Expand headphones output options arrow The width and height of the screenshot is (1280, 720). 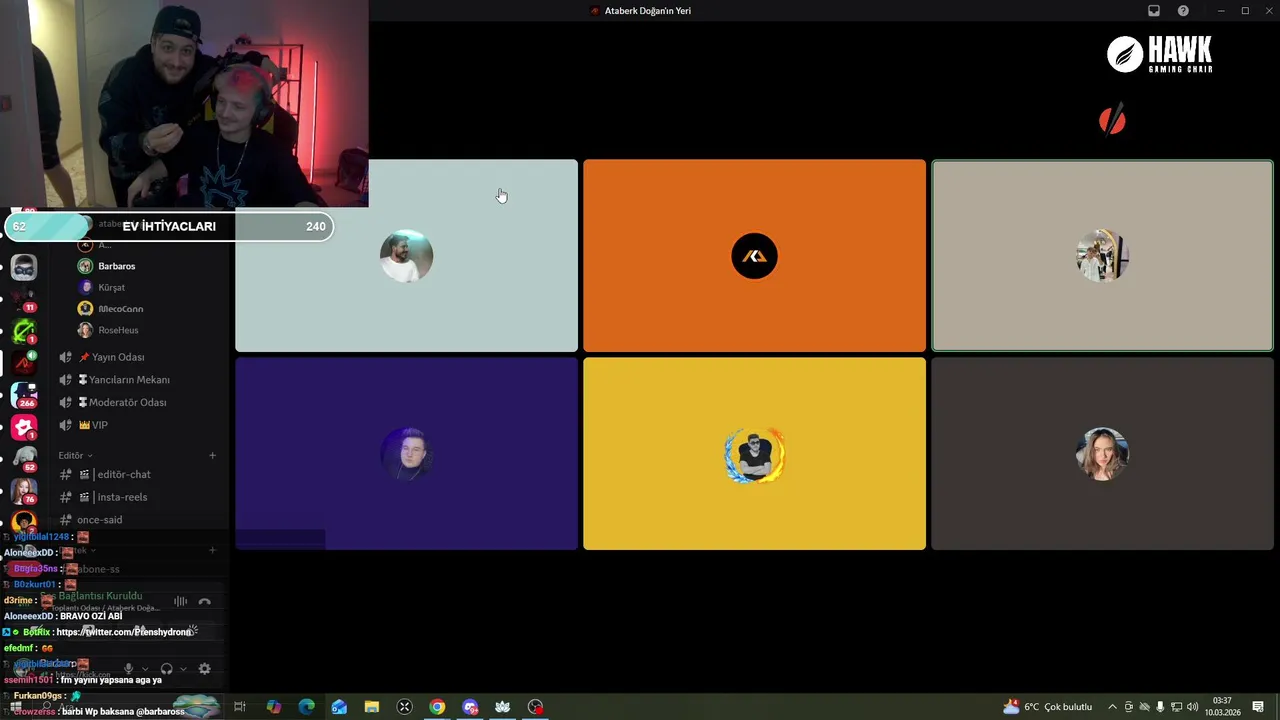[x=183, y=668]
